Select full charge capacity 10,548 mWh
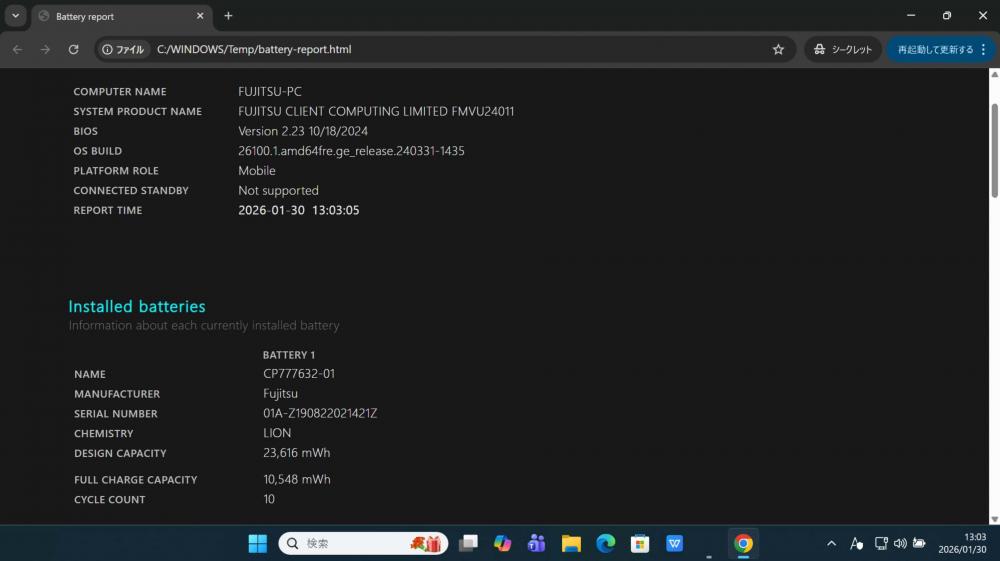 pos(297,479)
